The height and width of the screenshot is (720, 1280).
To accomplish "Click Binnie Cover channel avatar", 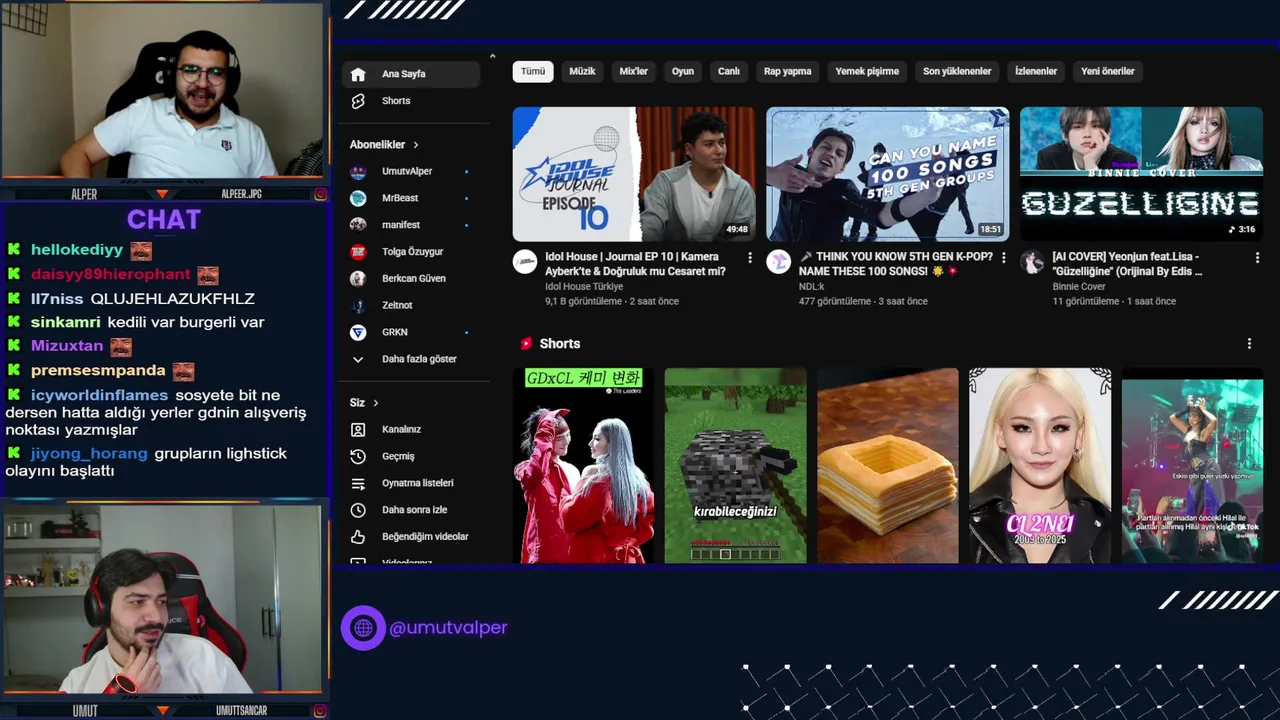I will [x=1032, y=262].
